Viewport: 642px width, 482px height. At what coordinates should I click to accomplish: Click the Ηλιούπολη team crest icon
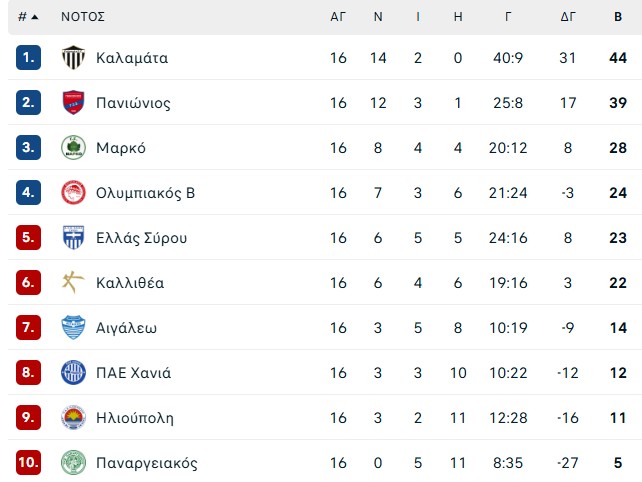pos(73,418)
